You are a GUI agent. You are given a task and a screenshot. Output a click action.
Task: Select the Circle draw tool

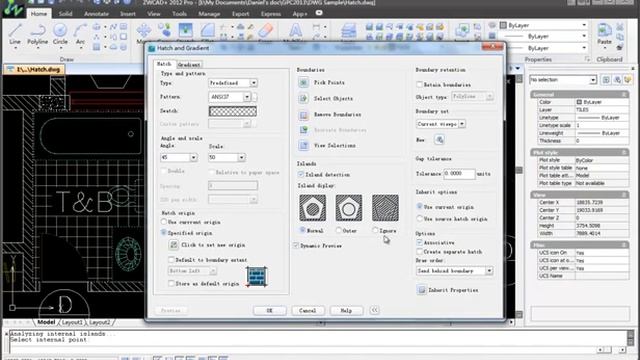pos(60,35)
